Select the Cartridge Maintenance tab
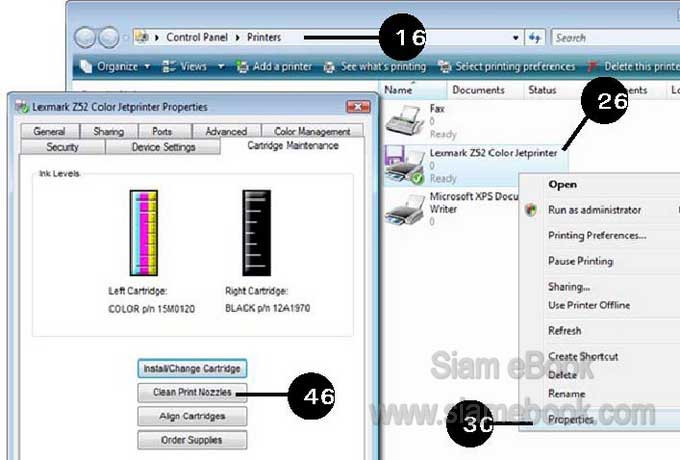Viewport: 680px width, 460px height. tap(293, 146)
